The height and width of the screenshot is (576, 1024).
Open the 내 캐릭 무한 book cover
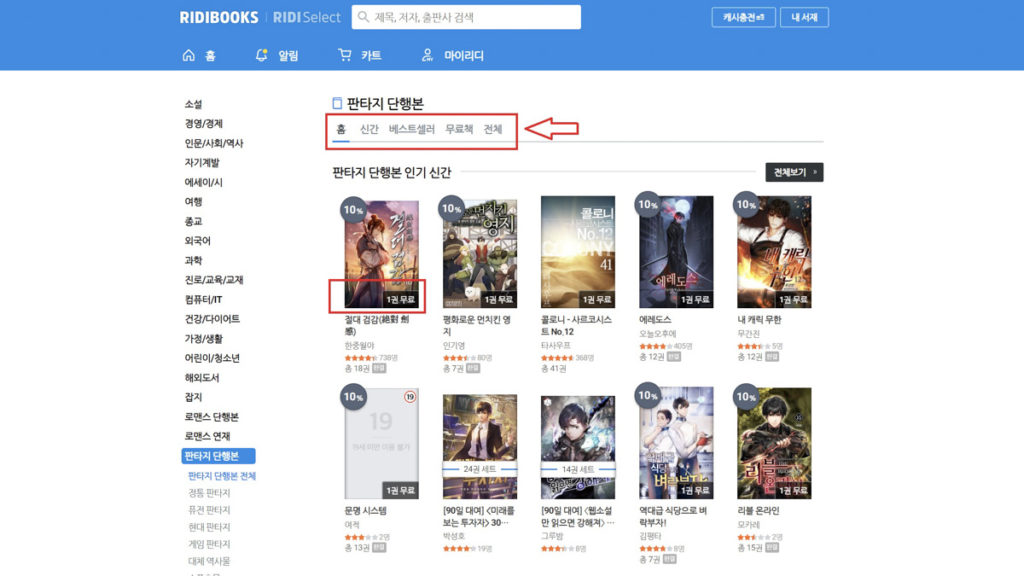point(774,252)
